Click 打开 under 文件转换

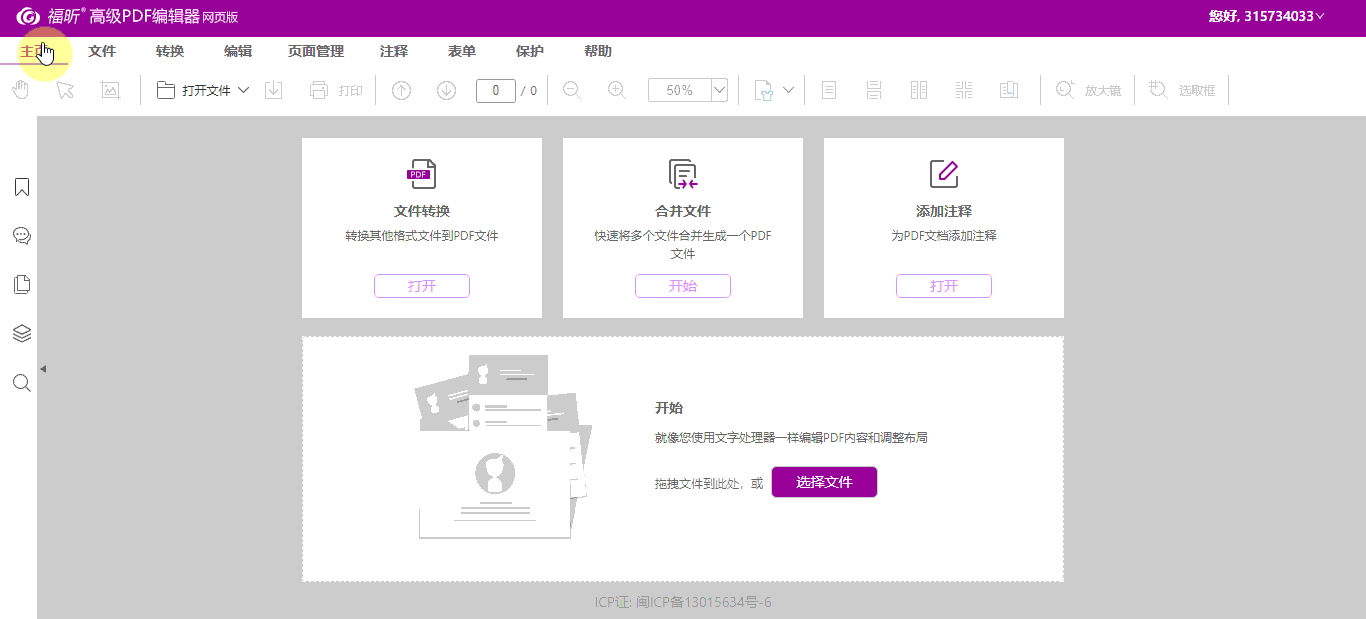pos(422,286)
